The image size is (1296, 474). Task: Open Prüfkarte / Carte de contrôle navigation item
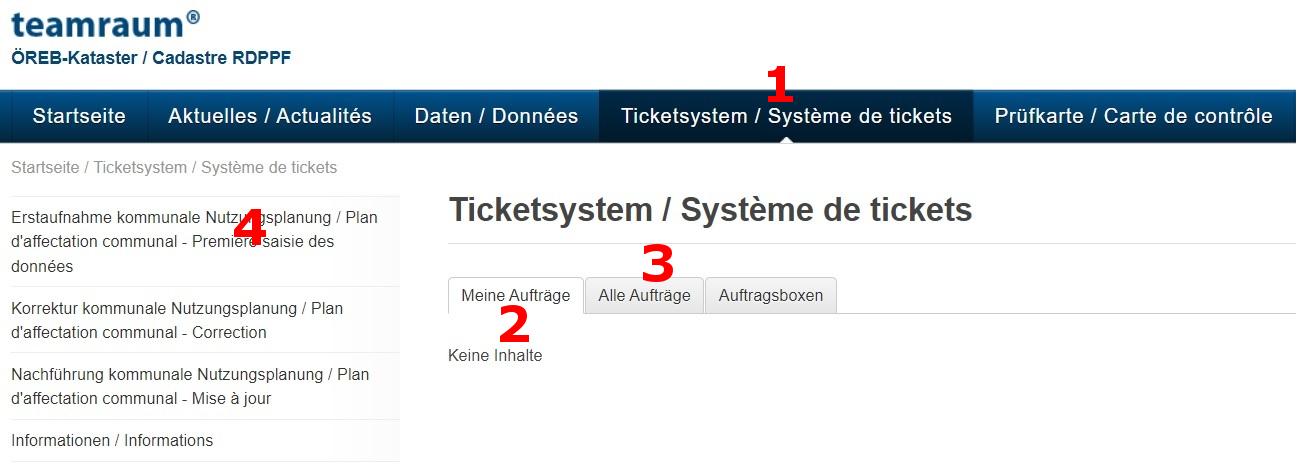[x=1133, y=116]
